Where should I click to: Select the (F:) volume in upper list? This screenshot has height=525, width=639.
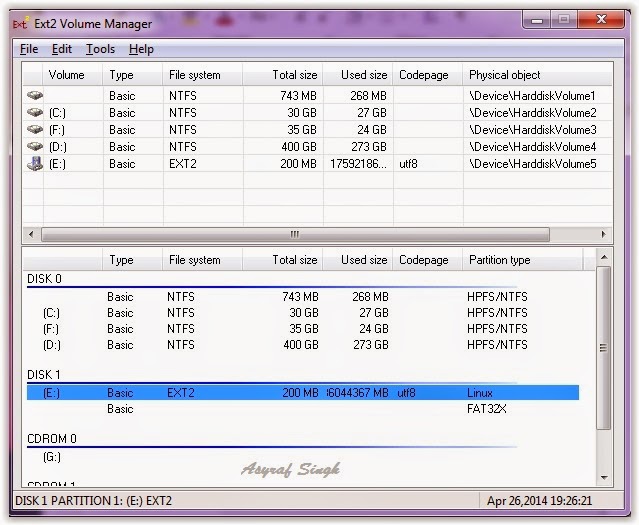[57, 130]
